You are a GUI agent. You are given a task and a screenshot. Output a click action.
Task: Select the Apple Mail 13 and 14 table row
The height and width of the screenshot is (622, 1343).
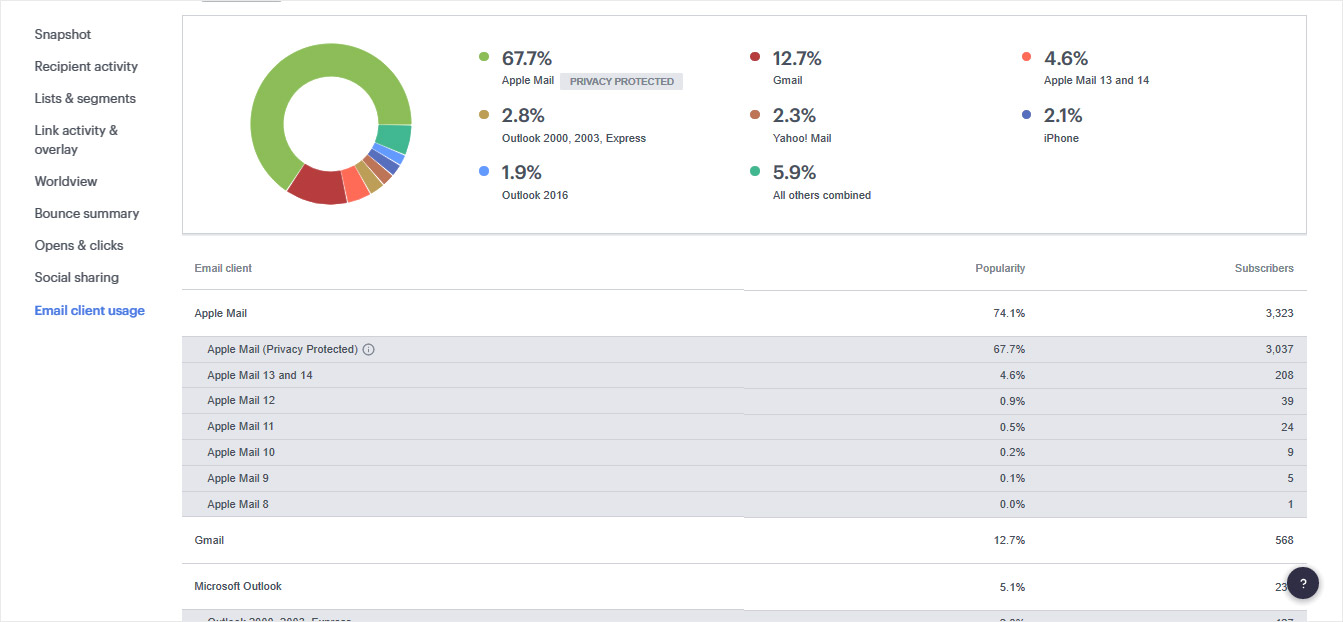tap(744, 375)
